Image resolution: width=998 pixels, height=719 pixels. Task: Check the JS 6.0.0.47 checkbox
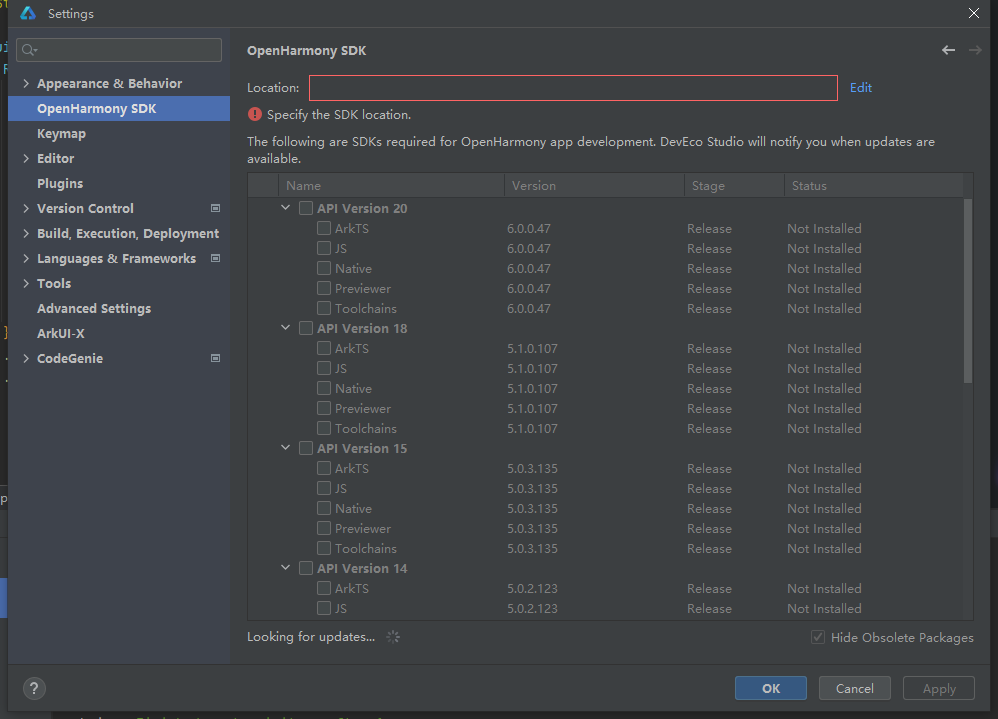324,248
